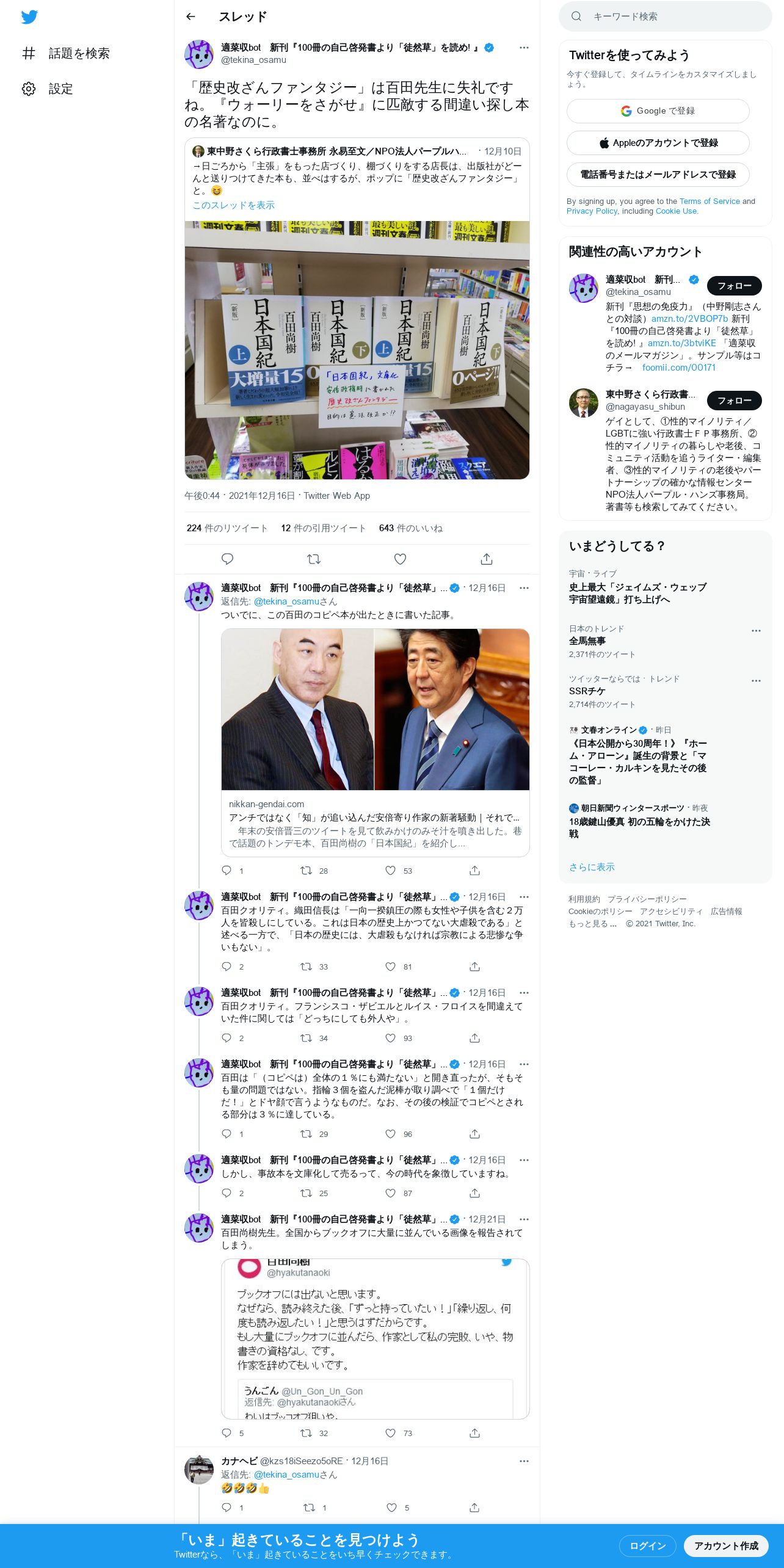784x1568 pixels.
Task: Open more options on the コピペ tweet
Action: 524,1064
